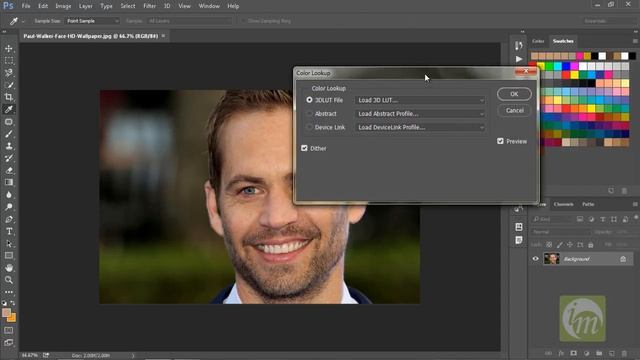Switch to the Channels tab

[x=564, y=204]
